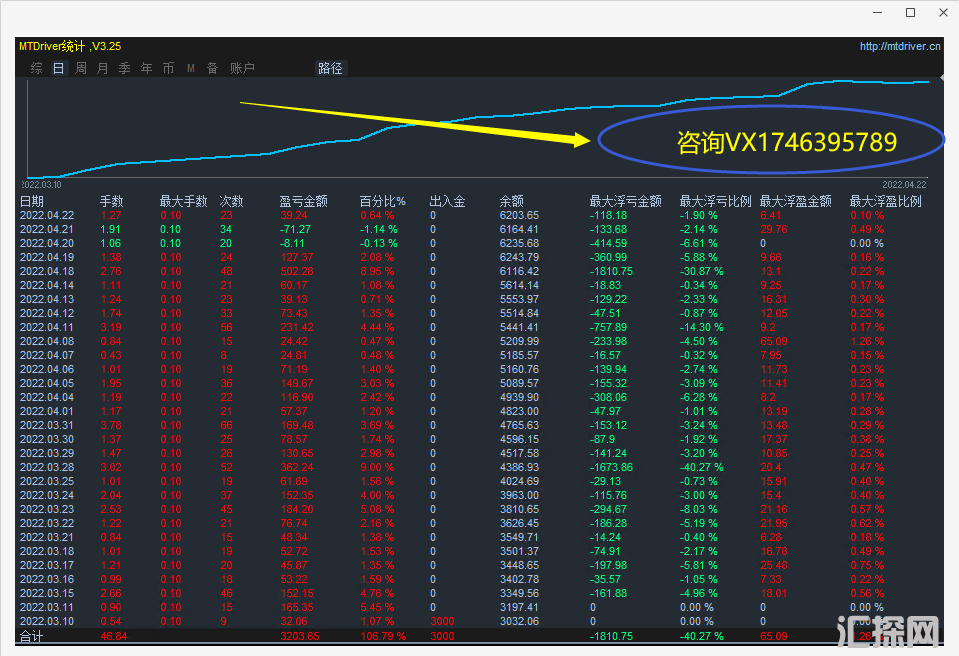959x656 pixels.
Task: Click the 盈亏金额 column header
Action: (303, 201)
